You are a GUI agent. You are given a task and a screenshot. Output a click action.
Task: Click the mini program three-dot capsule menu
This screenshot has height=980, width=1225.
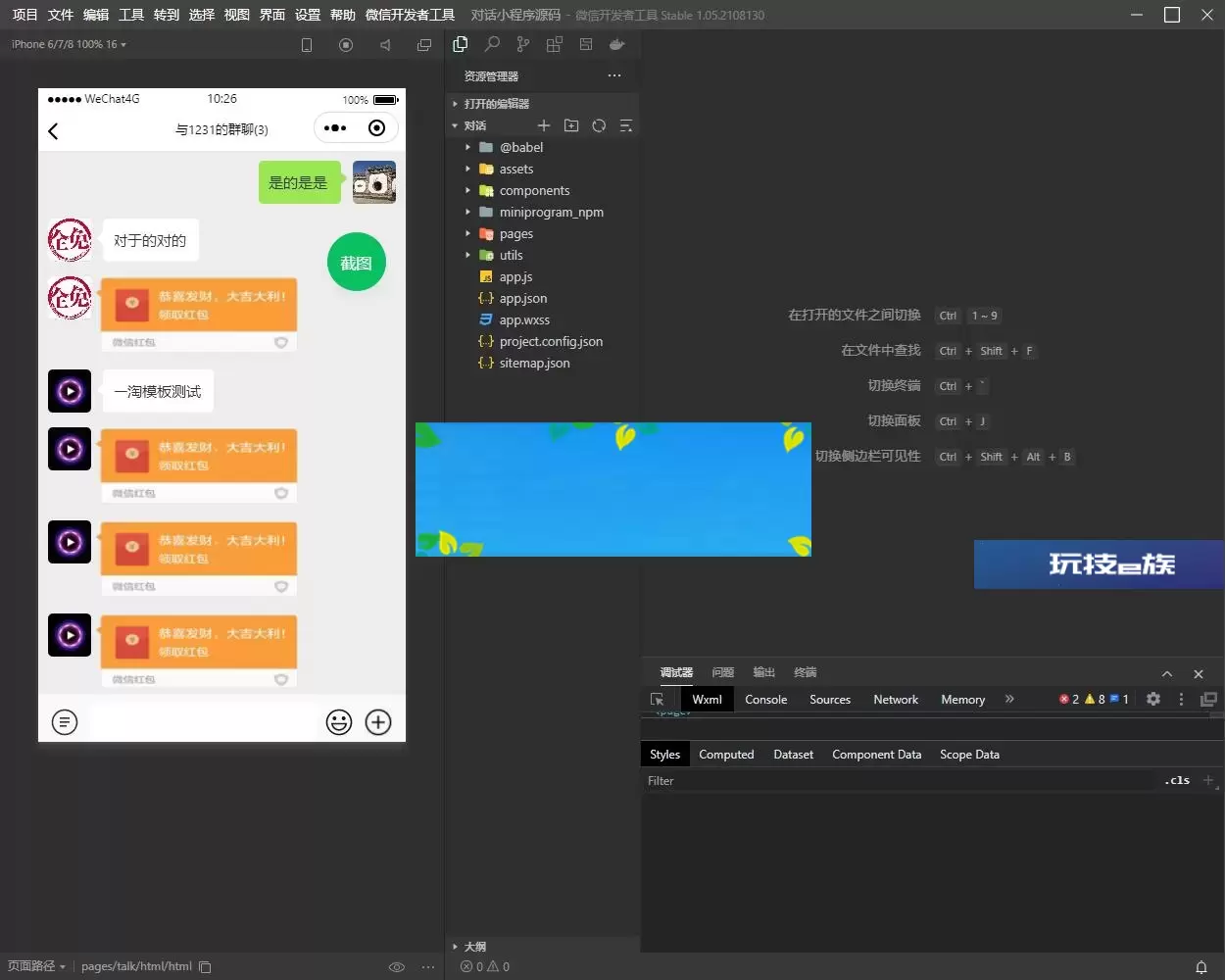[x=335, y=128]
